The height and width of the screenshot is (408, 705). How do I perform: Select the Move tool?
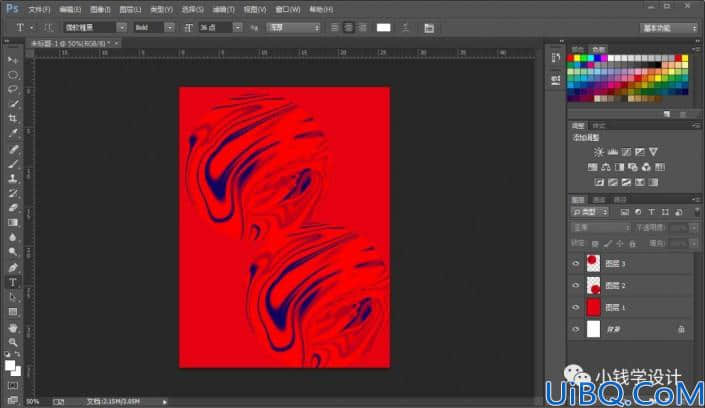pyautogui.click(x=13, y=60)
